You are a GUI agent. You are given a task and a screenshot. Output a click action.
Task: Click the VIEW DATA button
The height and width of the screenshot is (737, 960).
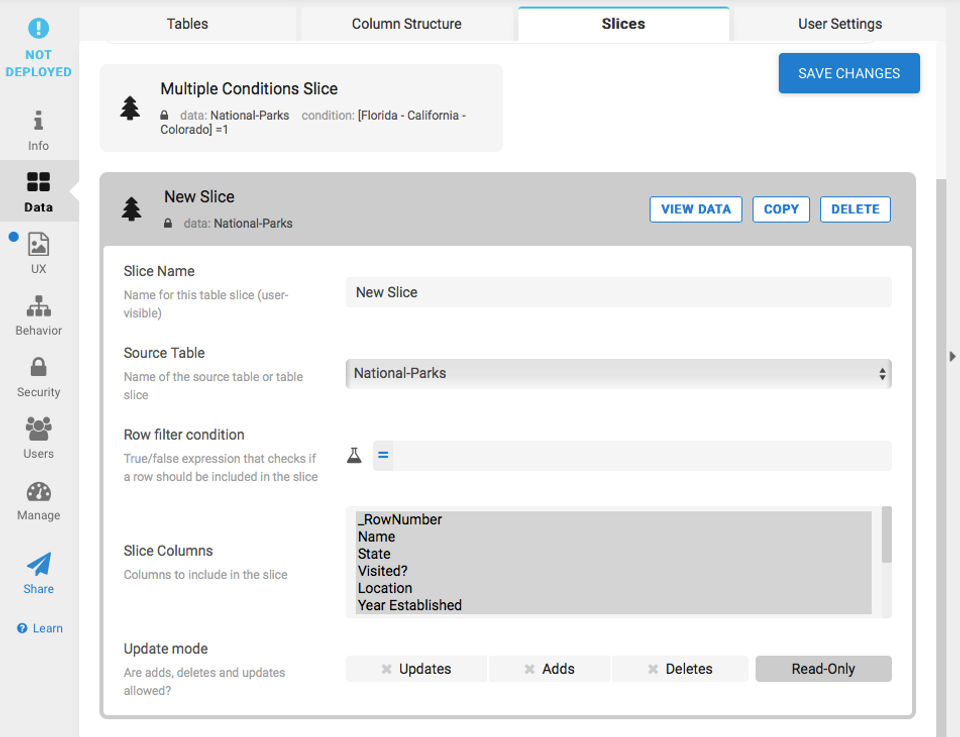pyautogui.click(x=696, y=209)
